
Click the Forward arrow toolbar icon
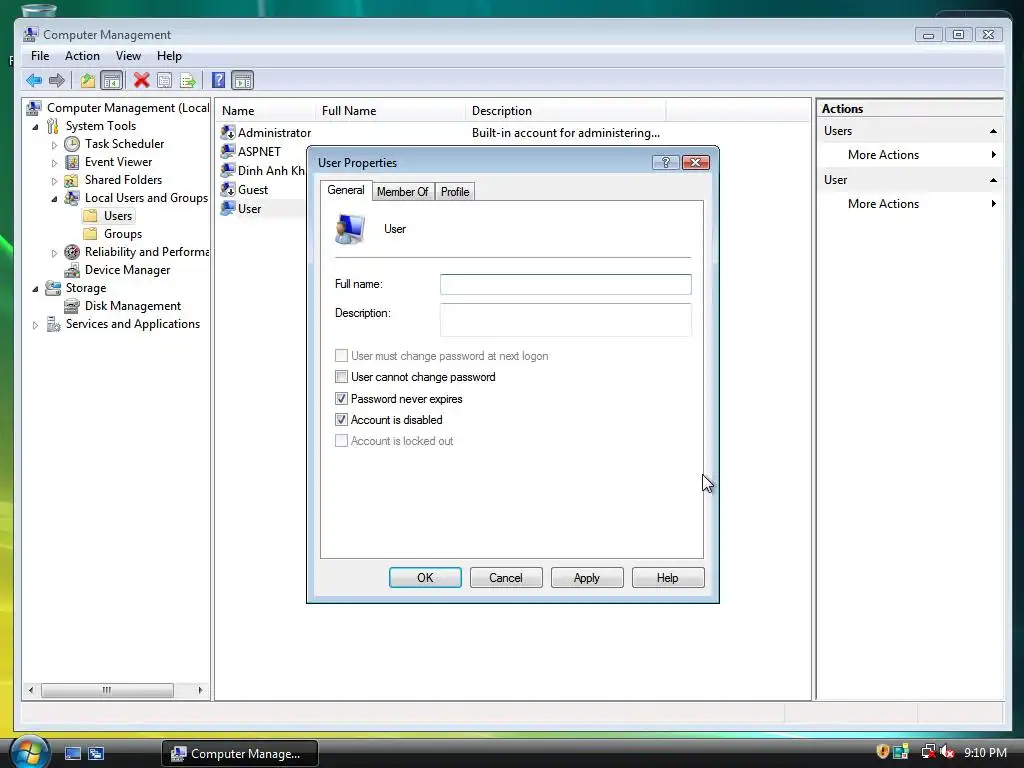click(x=57, y=80)
